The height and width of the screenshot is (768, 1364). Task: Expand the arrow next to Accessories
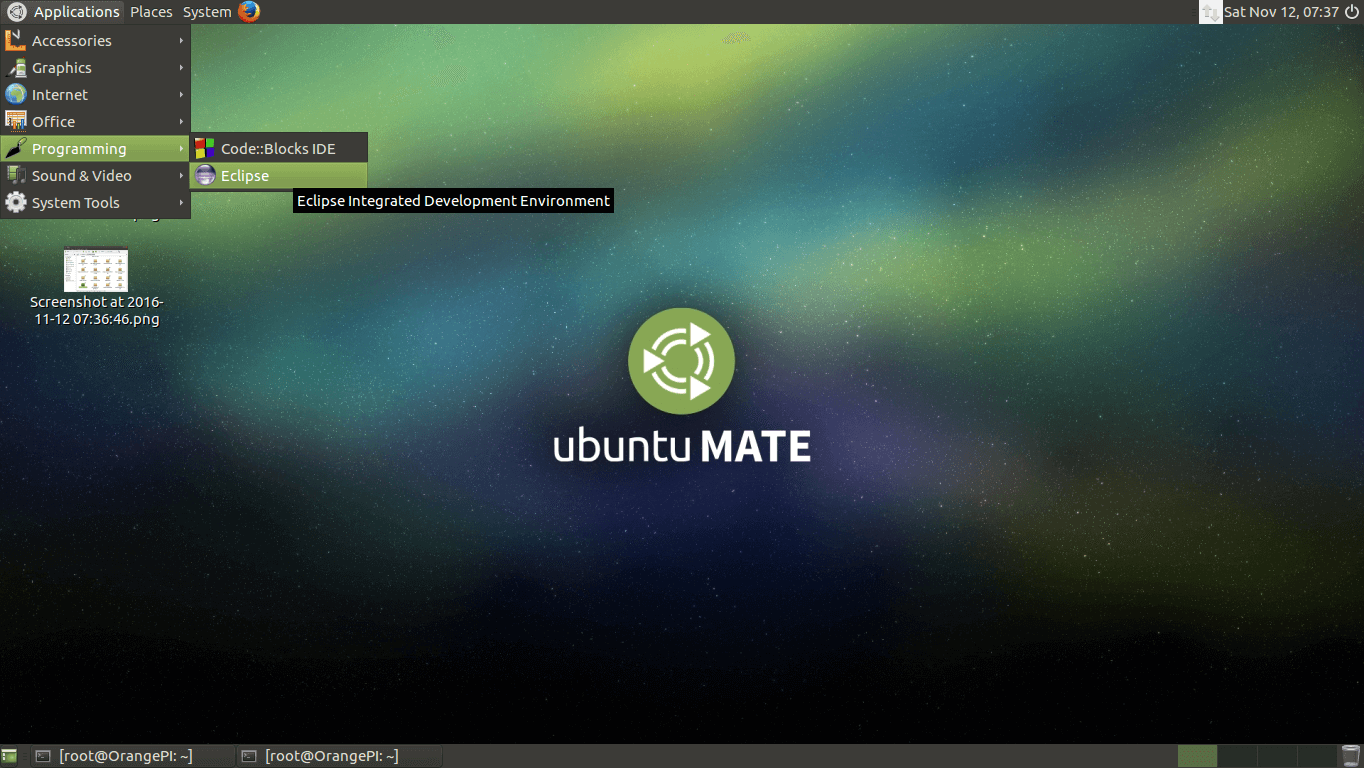click(181, 41)
